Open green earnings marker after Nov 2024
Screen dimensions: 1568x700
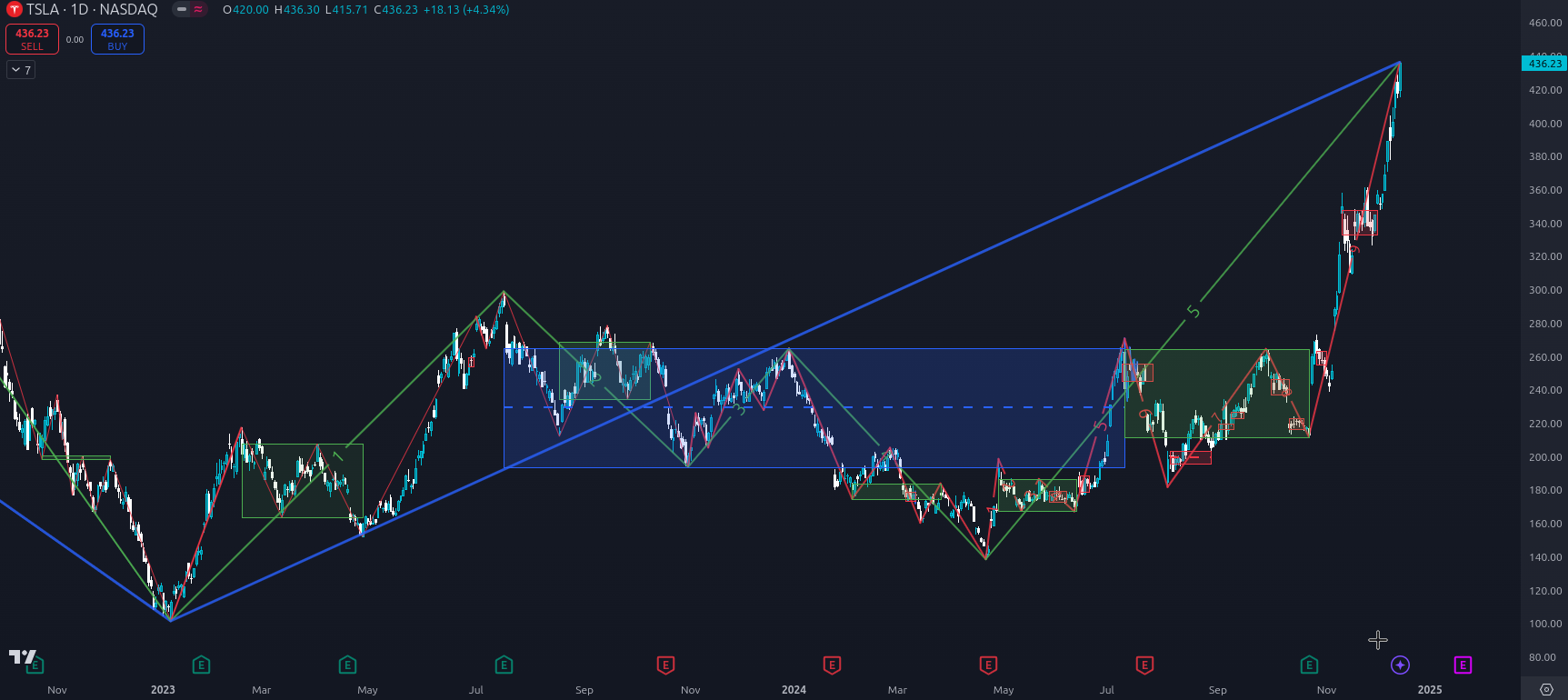point(1309,665)
